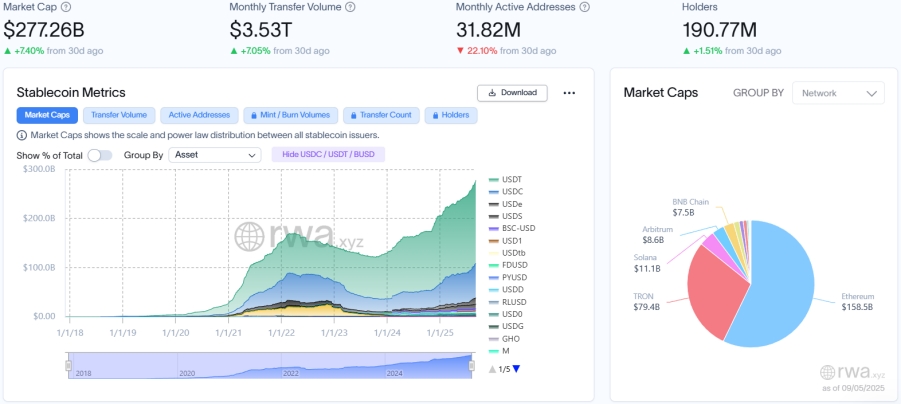Viewport: 901px width, 404px height.
Task: Click the Solana slice of the pie chart
Action: point(714,244)
